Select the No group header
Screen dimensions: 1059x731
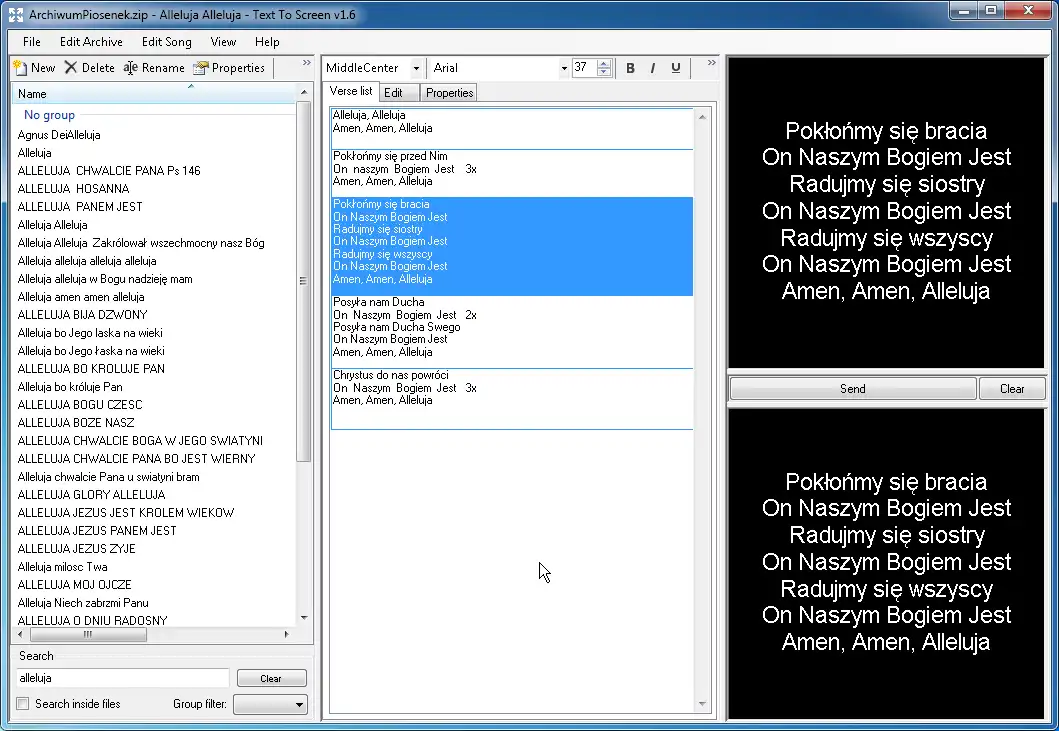(49, 115)
